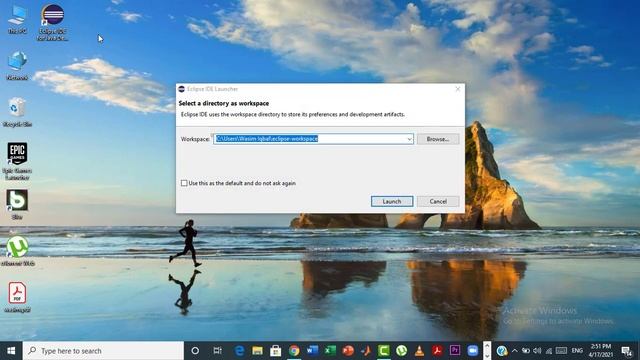Click Cortana circle icon on taskbar
640x360 pixels.
[195, 351]
